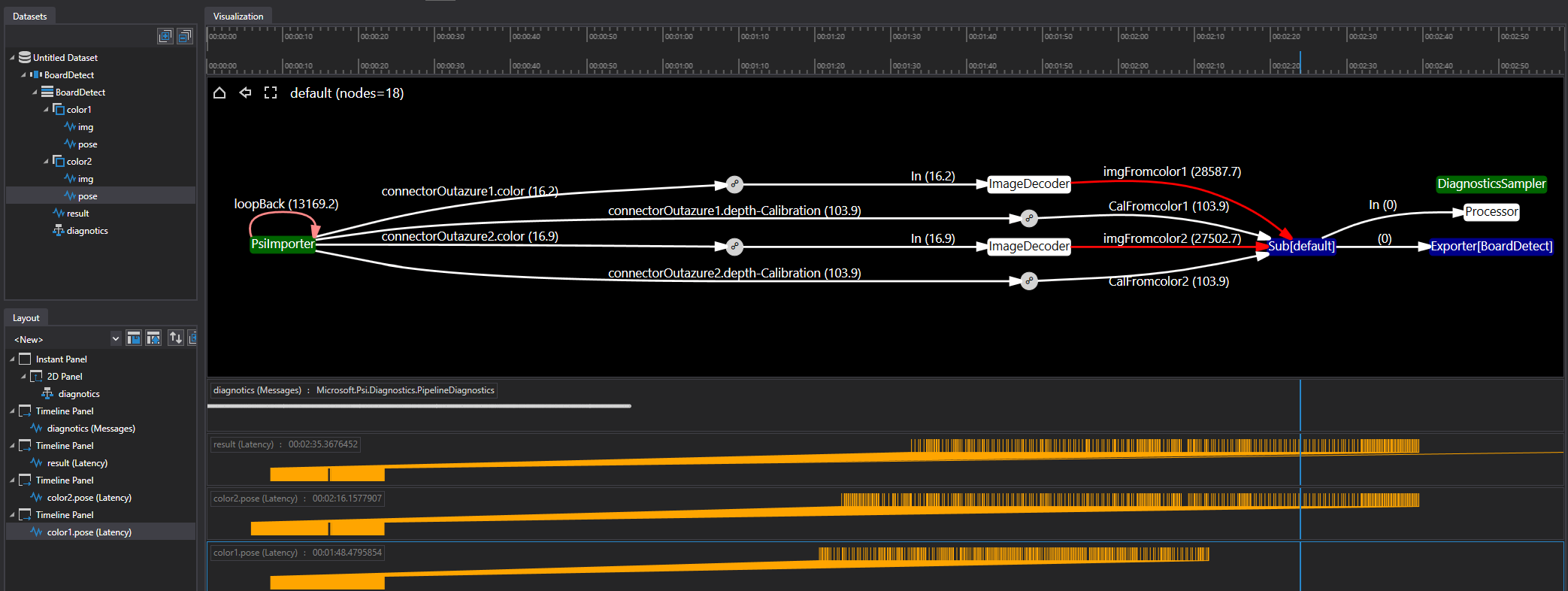Click the connector node after connectorOutazure2.color edge
This screenshot has height=591, width=1568.
click(x=735, y=247)
